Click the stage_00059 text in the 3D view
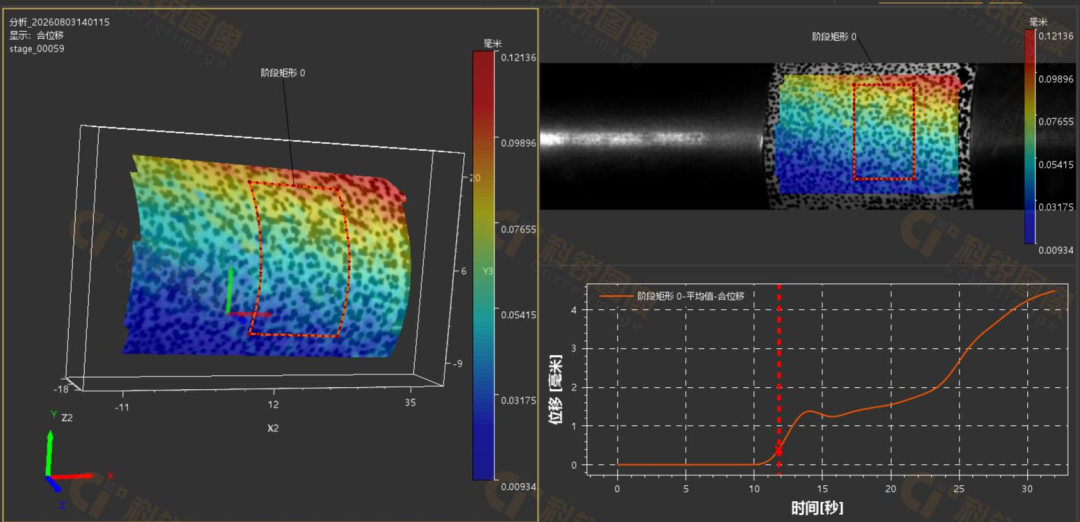1080x522 pixels. (37, 49)
